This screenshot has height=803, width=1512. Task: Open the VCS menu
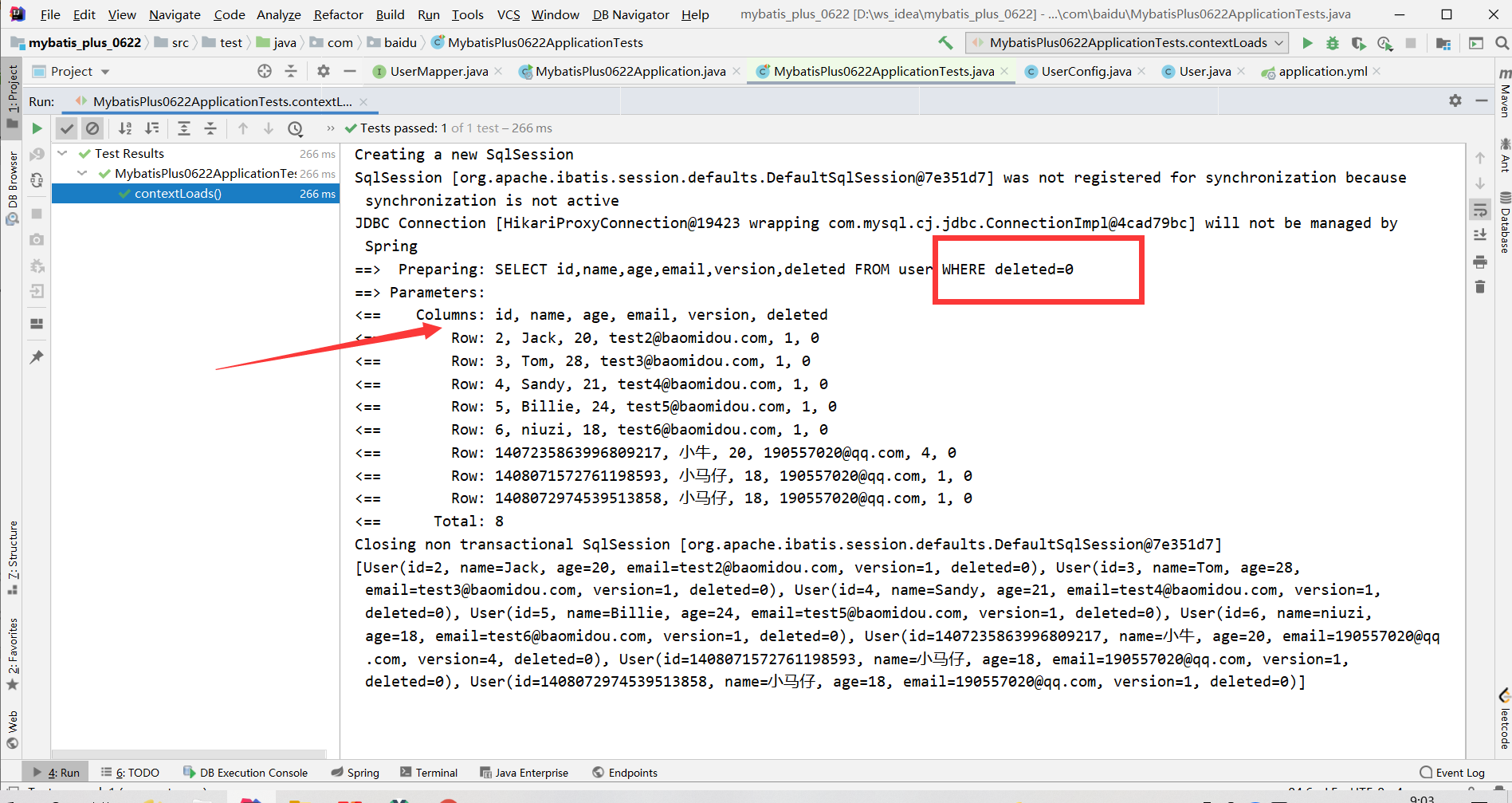point(509,14)
